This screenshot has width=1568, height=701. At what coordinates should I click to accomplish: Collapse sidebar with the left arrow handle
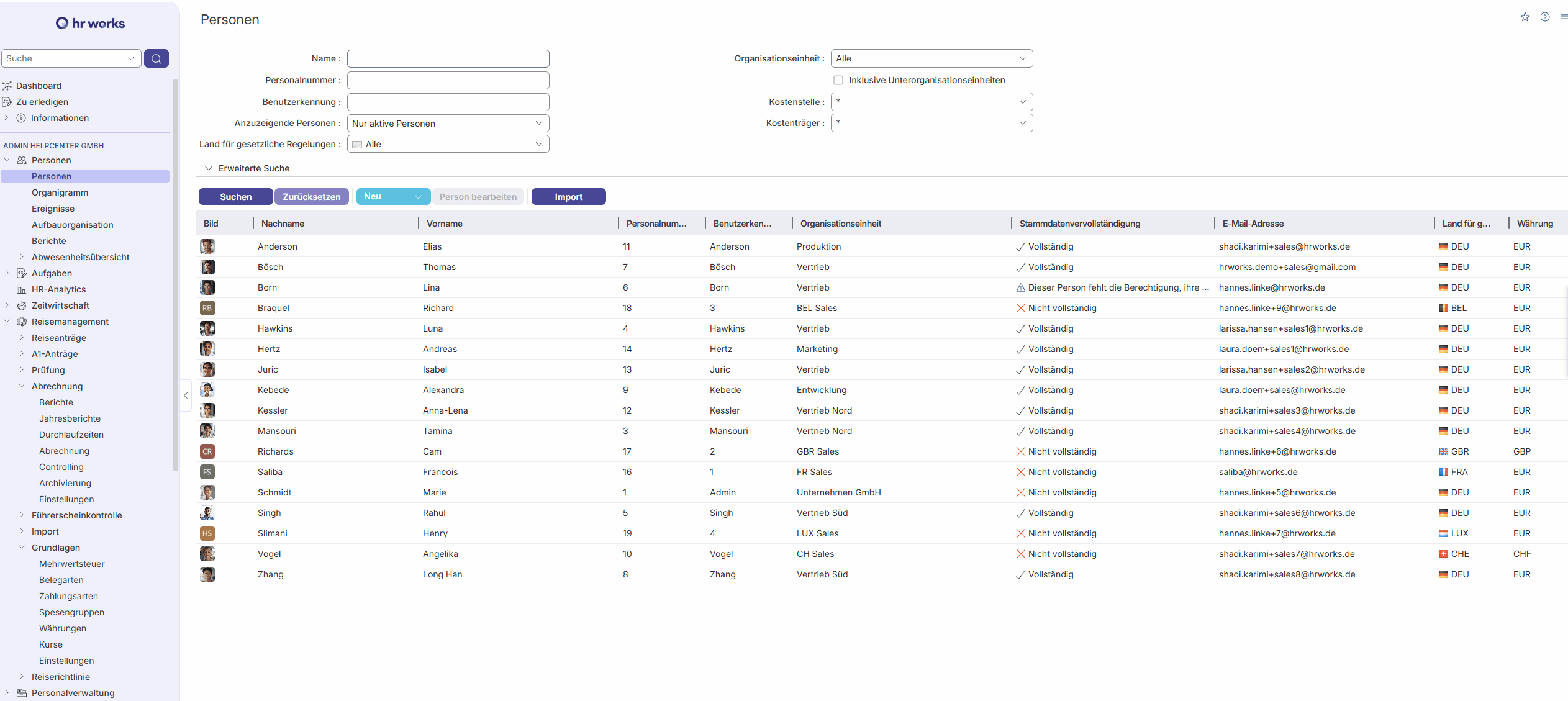[186, 396]
